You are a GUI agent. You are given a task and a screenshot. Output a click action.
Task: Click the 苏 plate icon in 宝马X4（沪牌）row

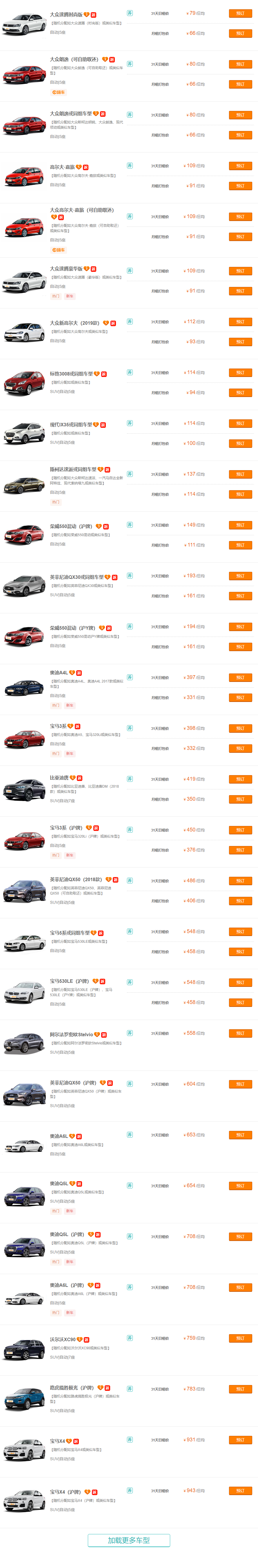point(130,1490)
